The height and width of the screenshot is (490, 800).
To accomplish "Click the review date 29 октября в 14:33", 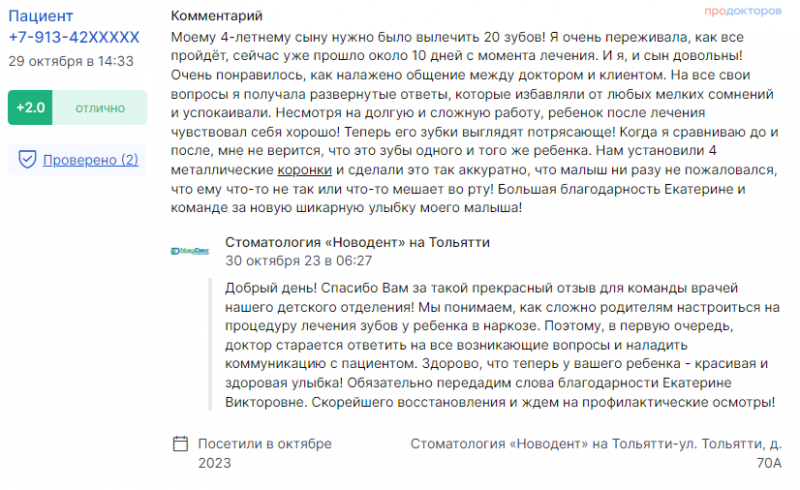I will 71,61.
